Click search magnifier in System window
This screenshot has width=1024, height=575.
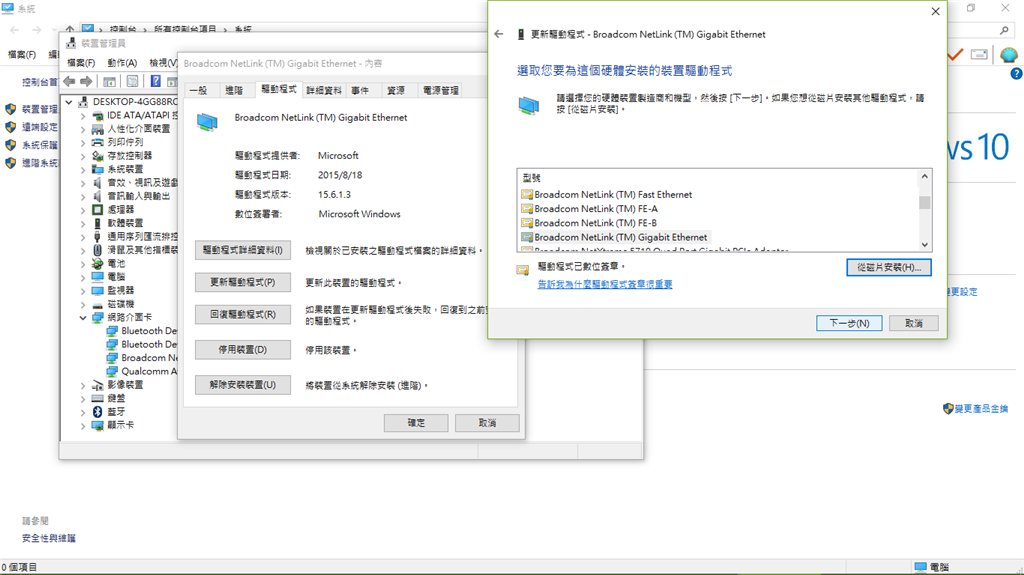[1004, 30]
